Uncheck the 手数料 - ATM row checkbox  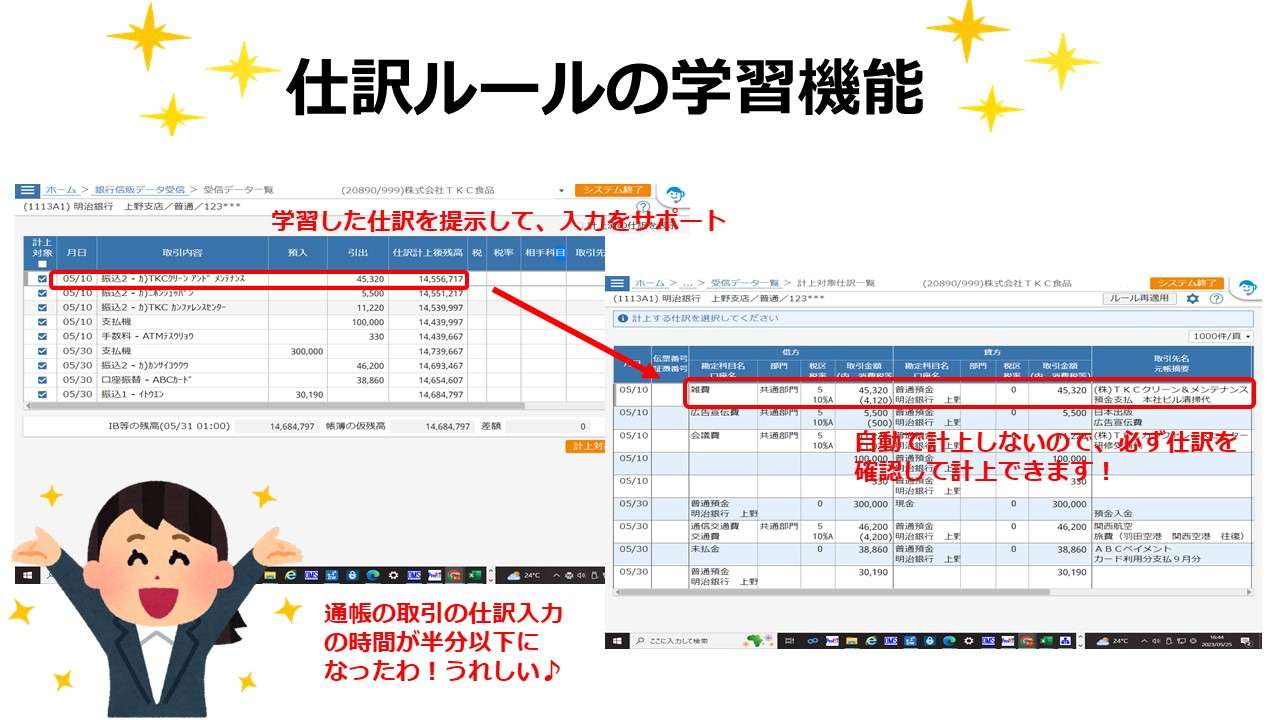tap(42, 337)
